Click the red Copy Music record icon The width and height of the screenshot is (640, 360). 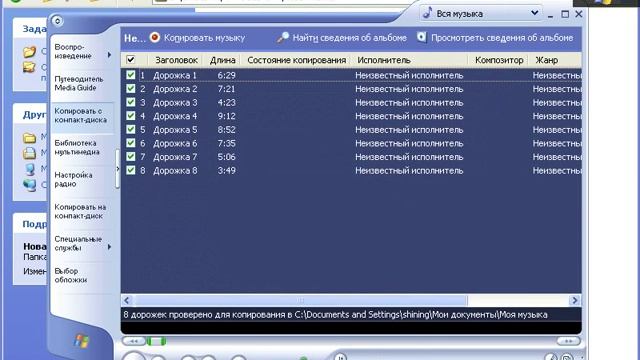coord(155,38)
